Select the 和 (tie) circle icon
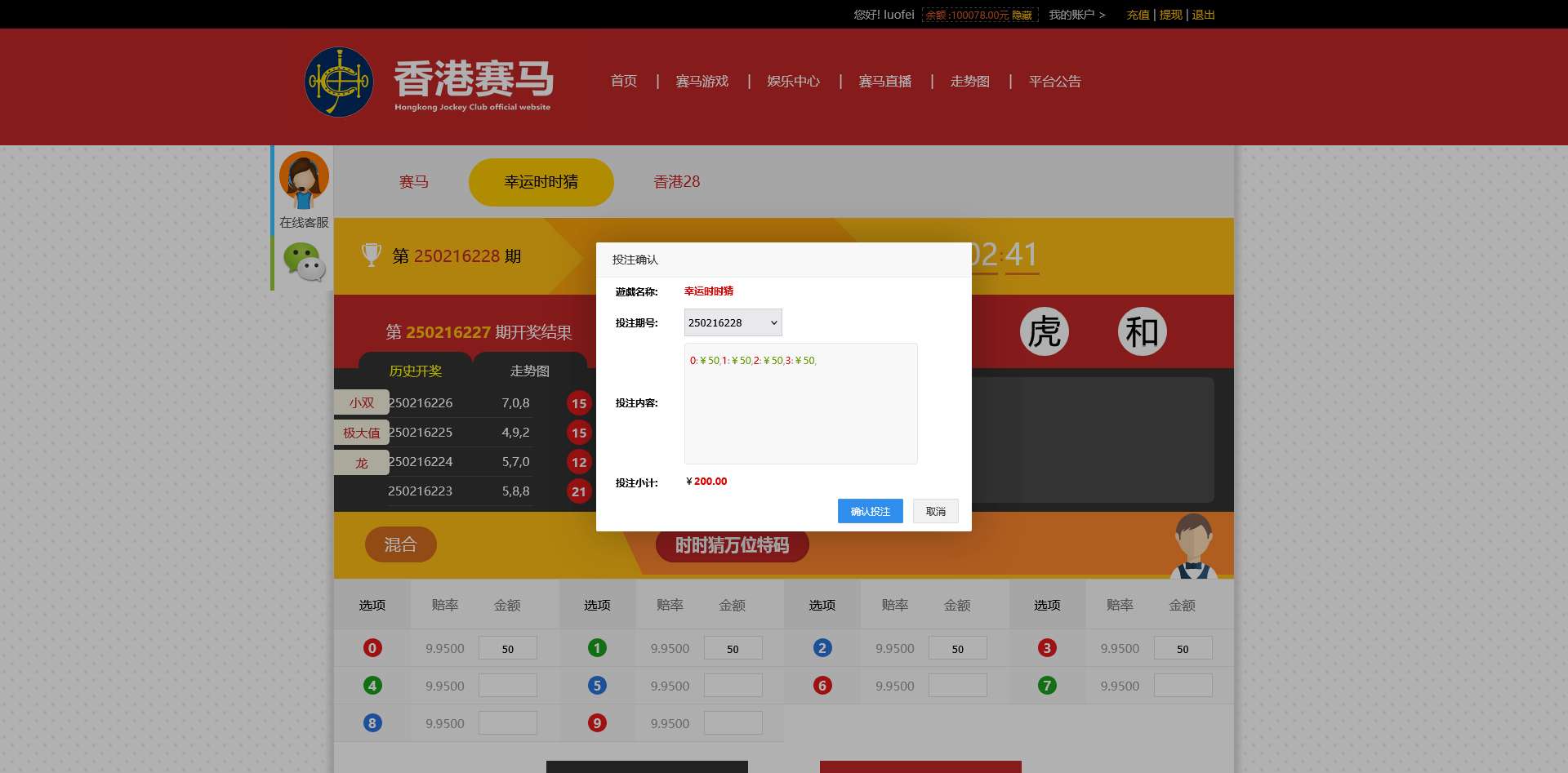 pos(1142,331)
